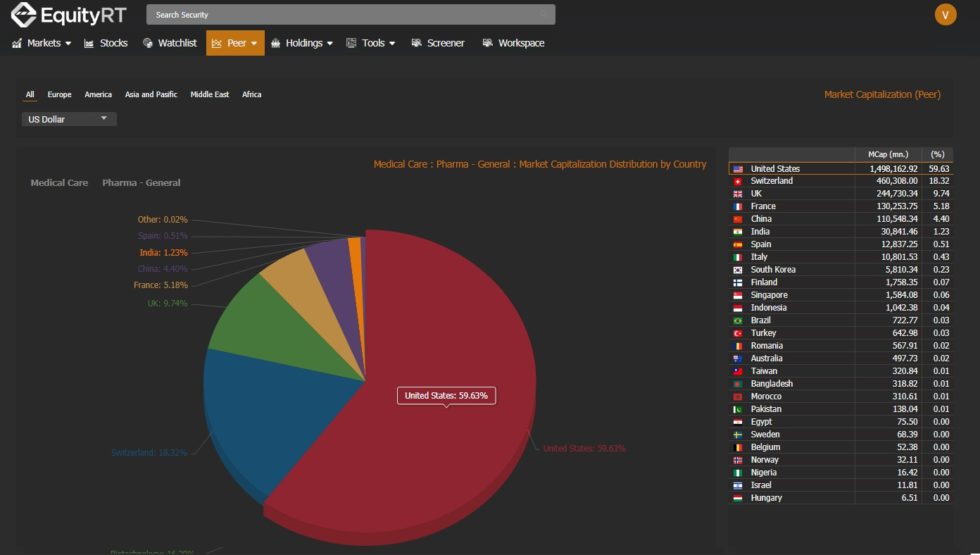Select the Asia and Pasific tab
Image resolution: width=980 pixels, height=555 pixels.
pyautogui.click(x=151, y=94)
